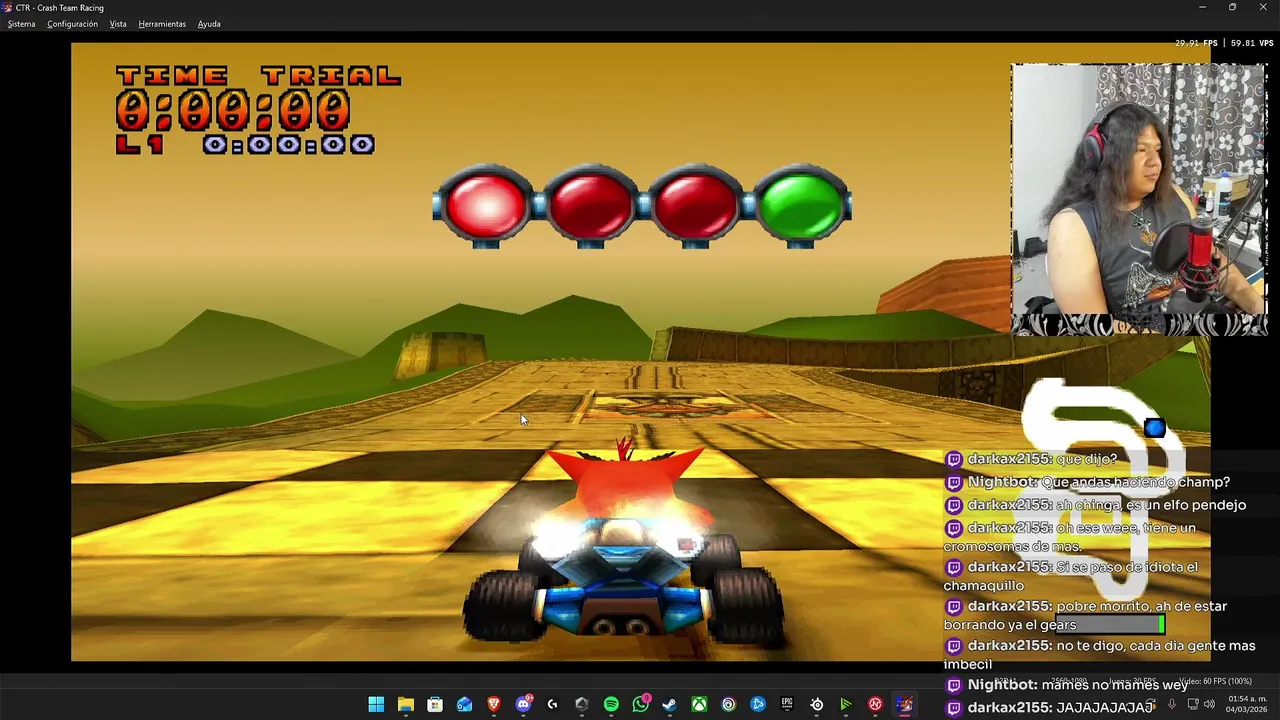The width and height of the screenshot is (1280, 720).
Task: Open the Configuración menu
Action: [72, 24]
